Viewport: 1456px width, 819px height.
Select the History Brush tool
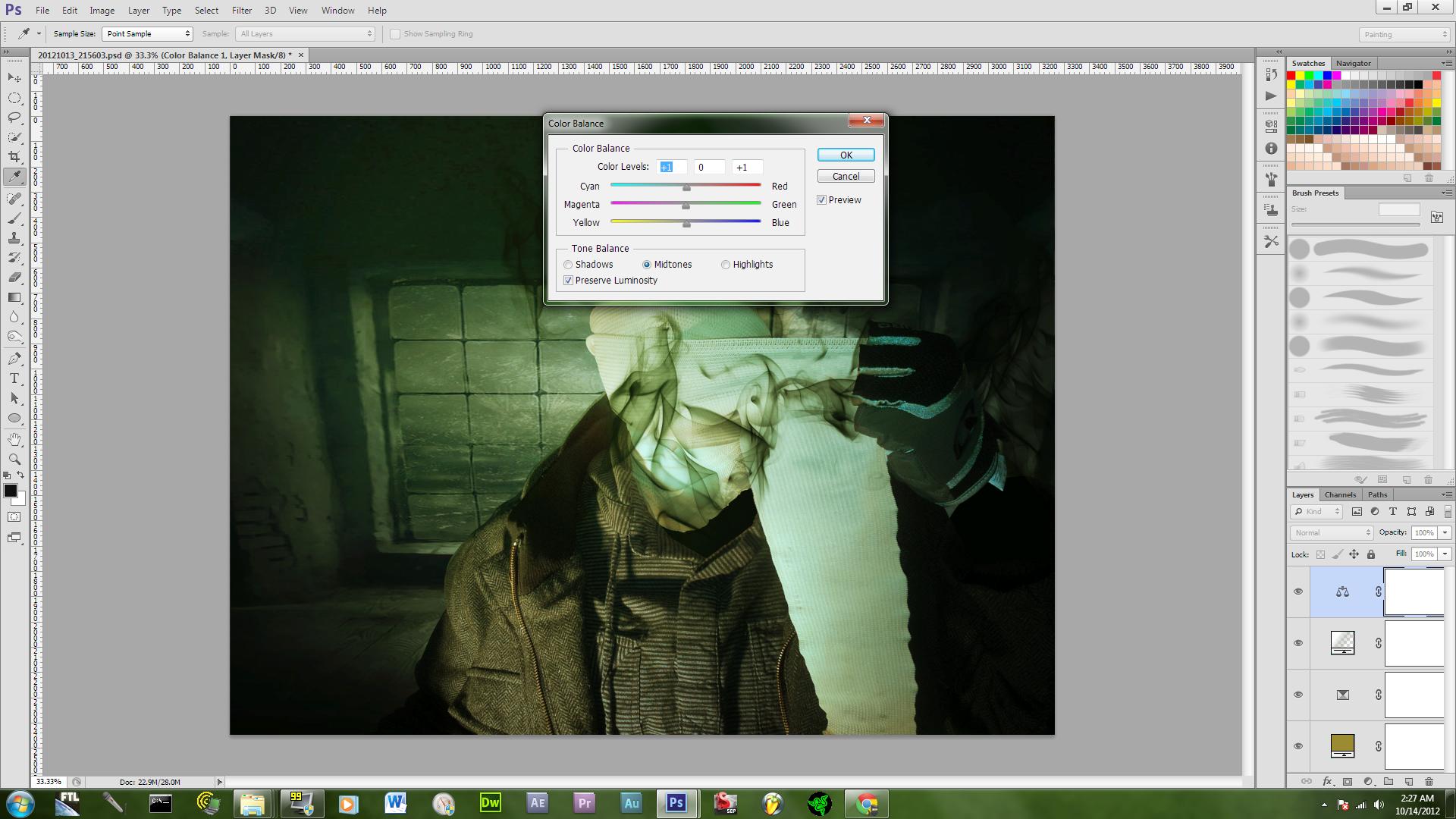(x=14, y=258)
